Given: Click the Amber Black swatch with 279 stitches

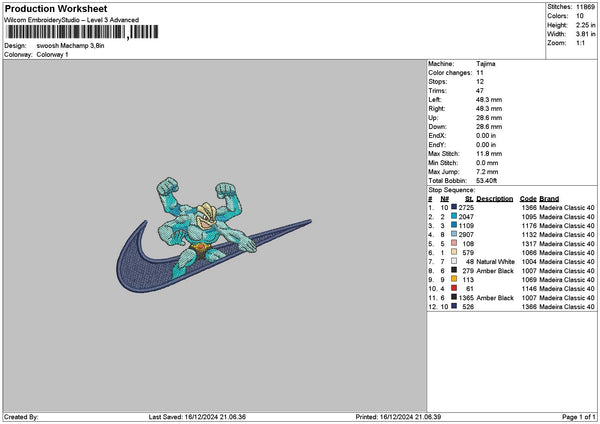Looking at the screenshot, I should (454, 270).
